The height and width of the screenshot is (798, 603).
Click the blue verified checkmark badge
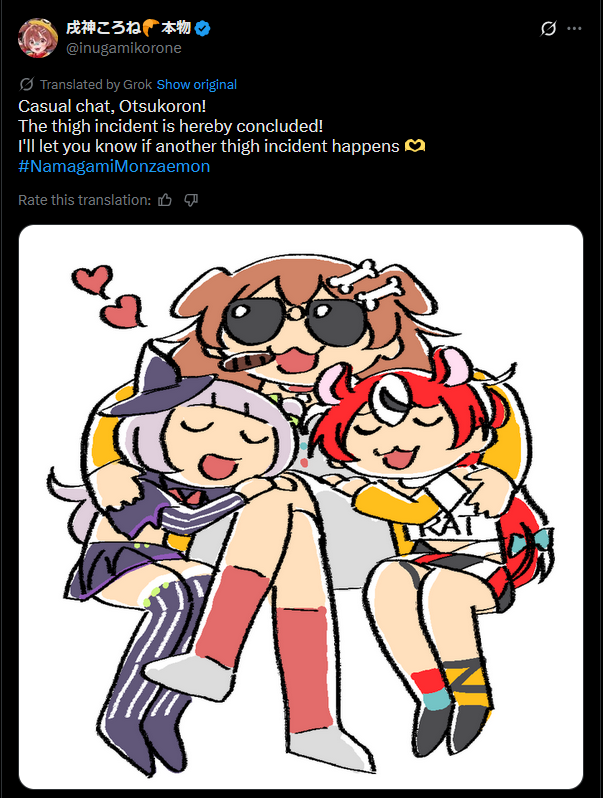[203, 28]
